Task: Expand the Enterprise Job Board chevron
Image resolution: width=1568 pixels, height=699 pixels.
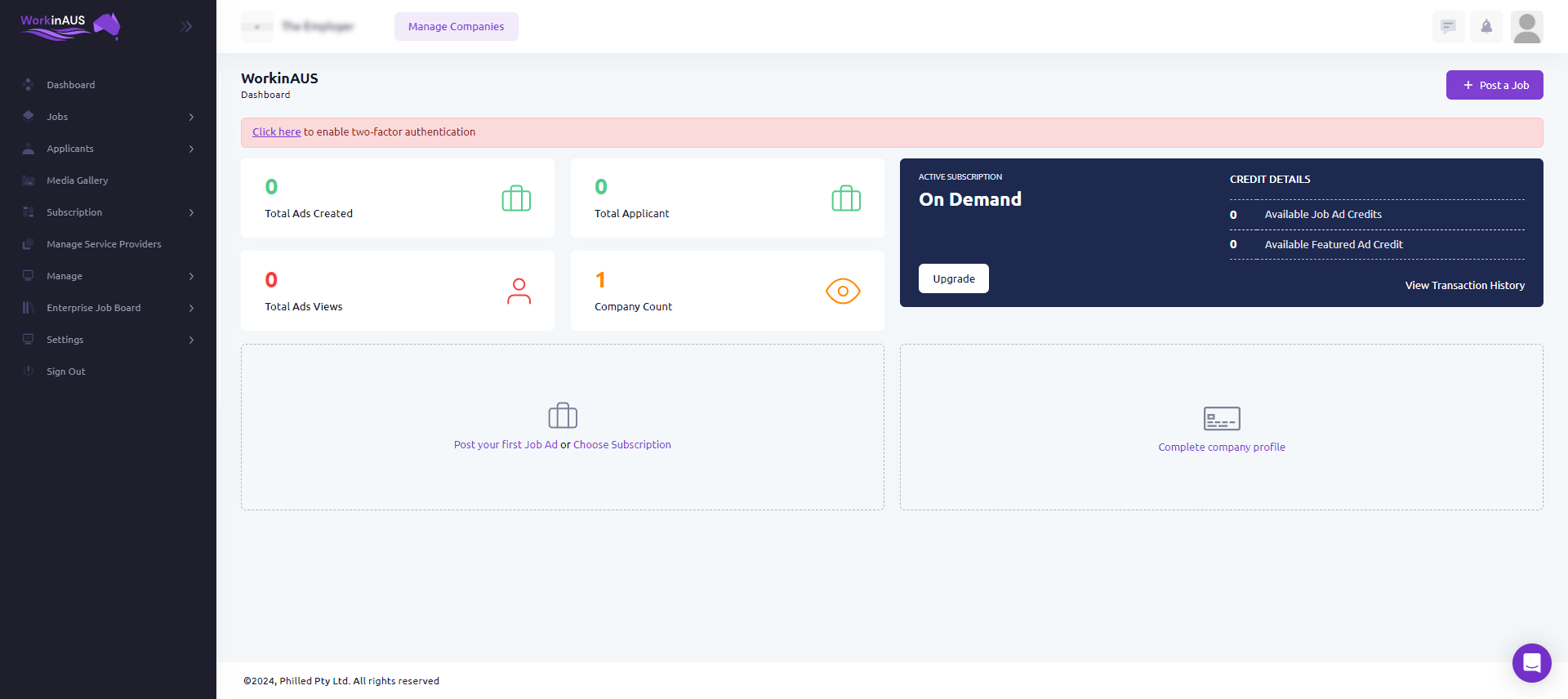Action: tap(191, 308)
